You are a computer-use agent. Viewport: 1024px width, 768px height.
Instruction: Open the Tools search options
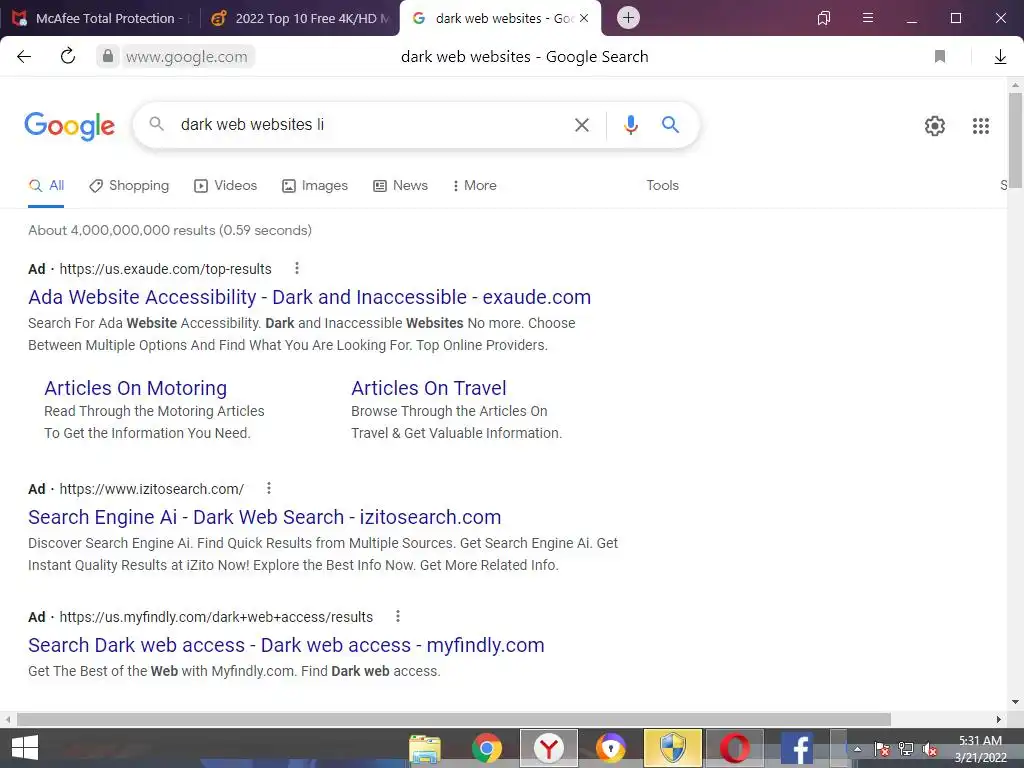click(662, 185)
